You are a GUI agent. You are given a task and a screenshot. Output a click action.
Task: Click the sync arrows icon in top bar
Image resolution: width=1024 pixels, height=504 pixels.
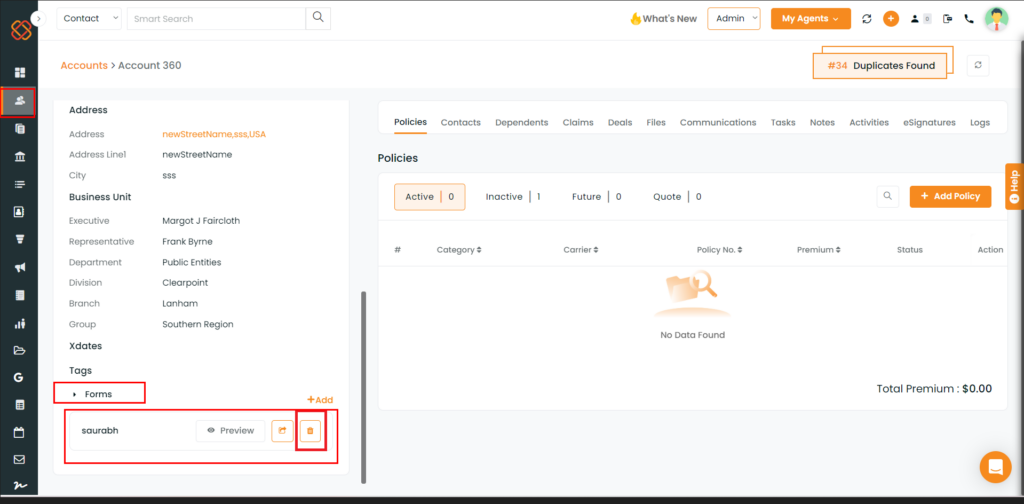click(867, 19)
